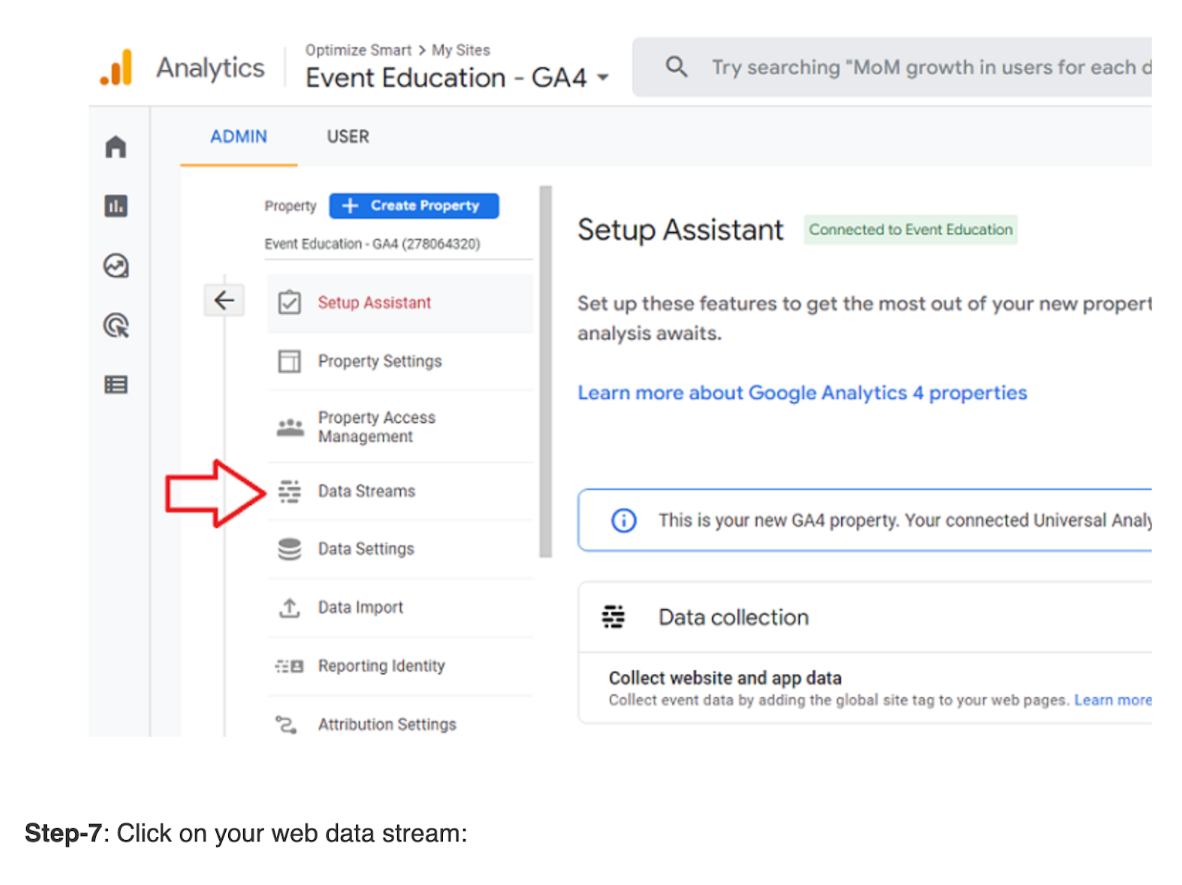This screenshot has width=1182, height=885.
Task: Open Learn more about Google Analytics 4 properties
Action: click(802, 393)
